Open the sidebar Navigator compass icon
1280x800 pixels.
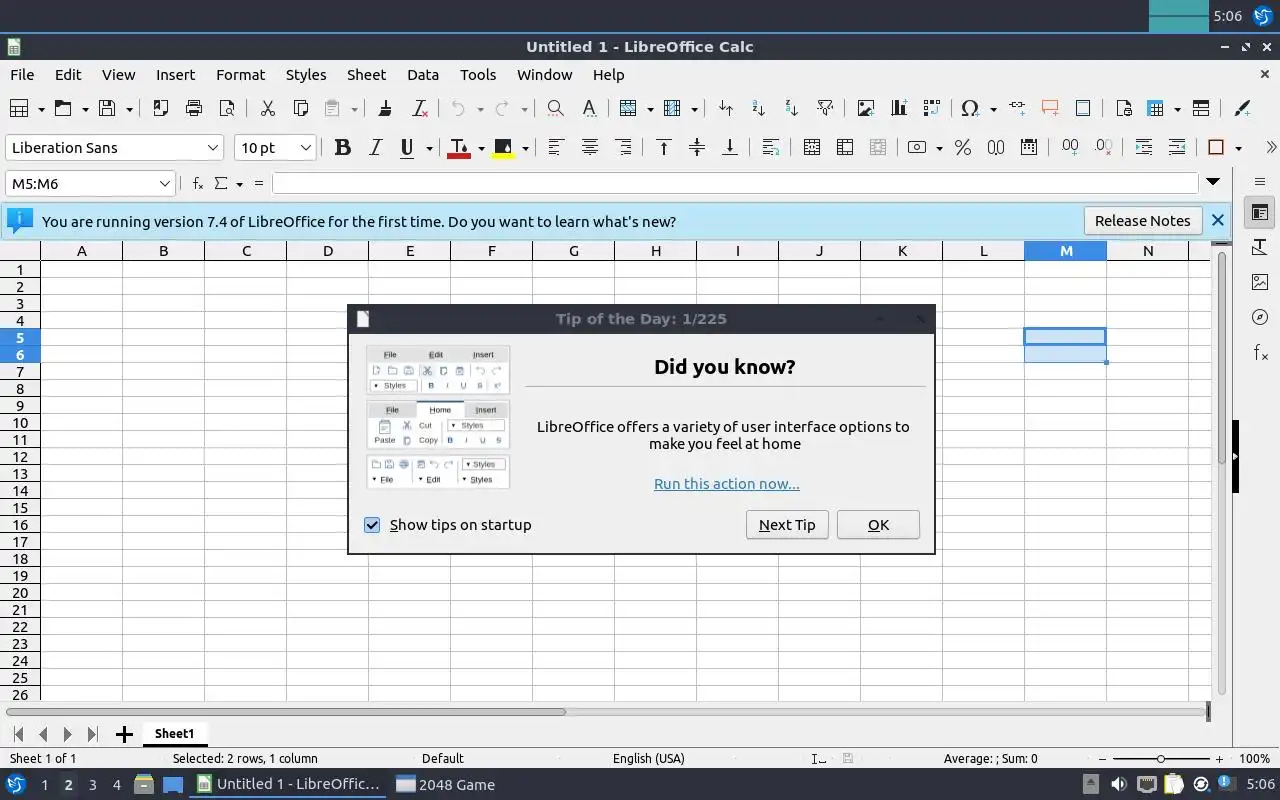coord(1260,317)
